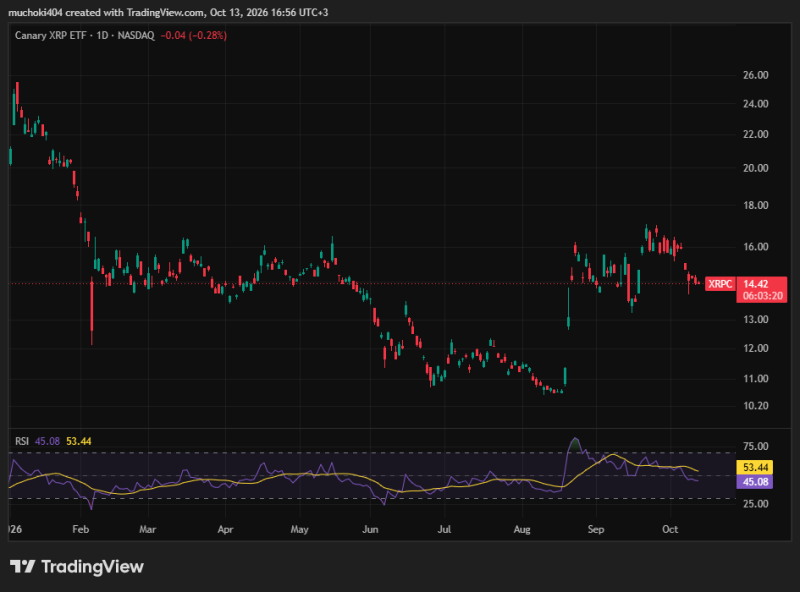800x592 pixels.
Task: Select the 14.42 current price label
Action: [756, 284]
